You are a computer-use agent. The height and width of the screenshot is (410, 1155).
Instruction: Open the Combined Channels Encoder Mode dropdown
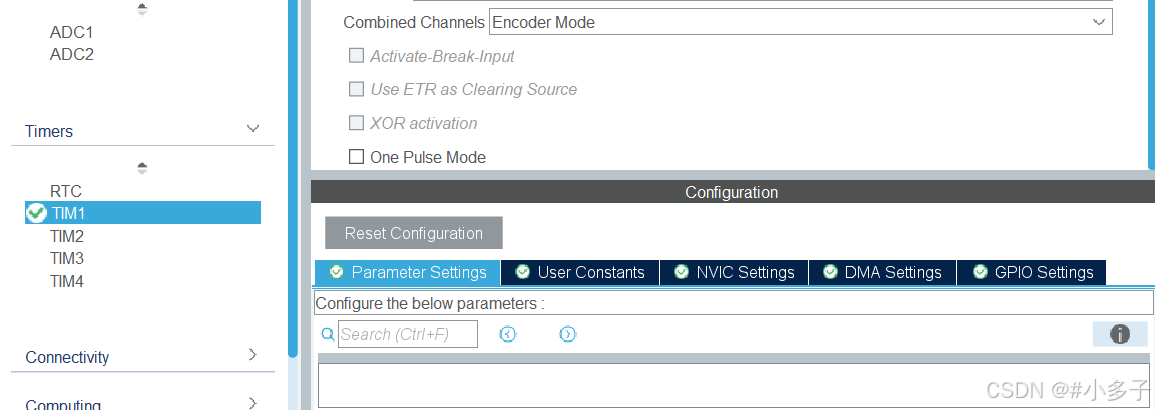(x=801, y=22)
